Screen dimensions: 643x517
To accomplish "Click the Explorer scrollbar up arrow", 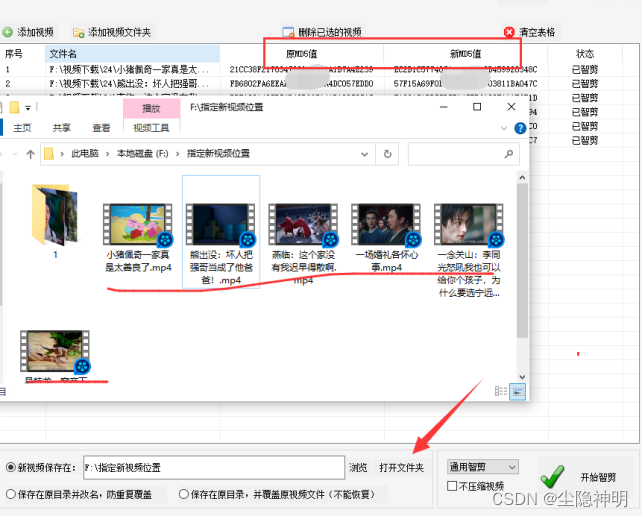I will click(522, 178).
